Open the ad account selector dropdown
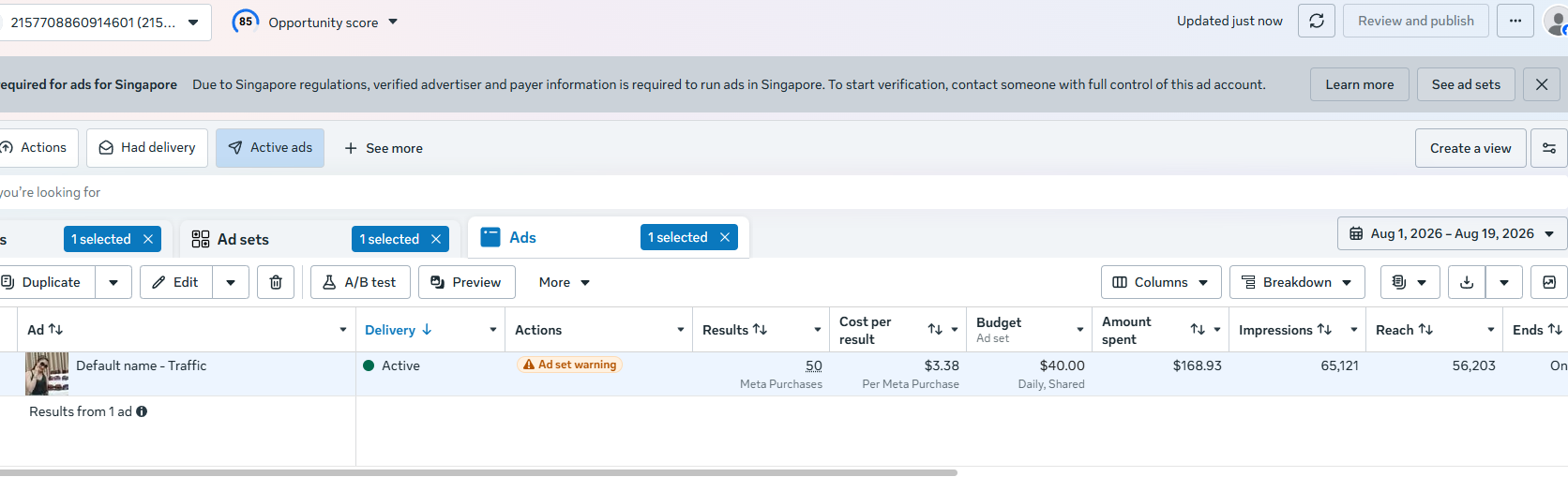This screenshot has width=1568, height=492. click(x=105, y=22)
